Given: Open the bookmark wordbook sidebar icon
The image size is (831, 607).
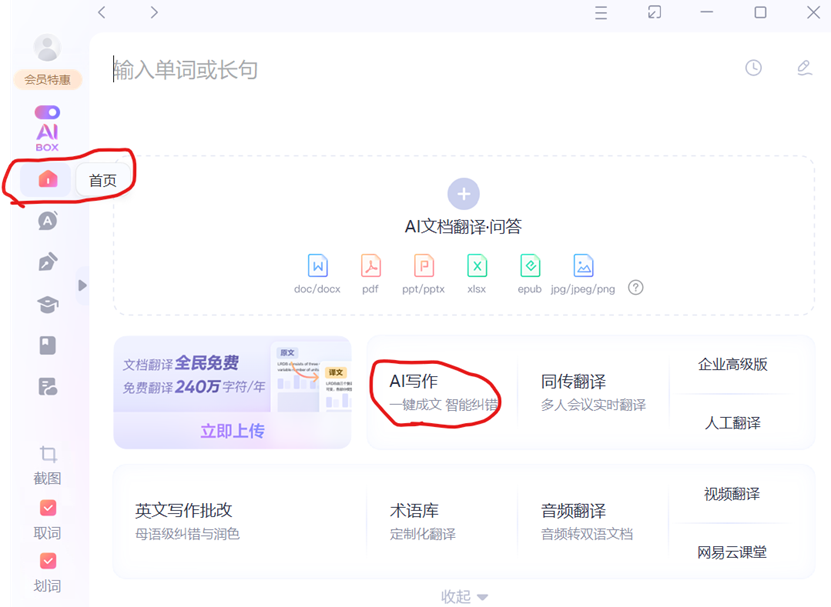Looking at the screenshot, I should pyautogui.click(x=47, y=345).
